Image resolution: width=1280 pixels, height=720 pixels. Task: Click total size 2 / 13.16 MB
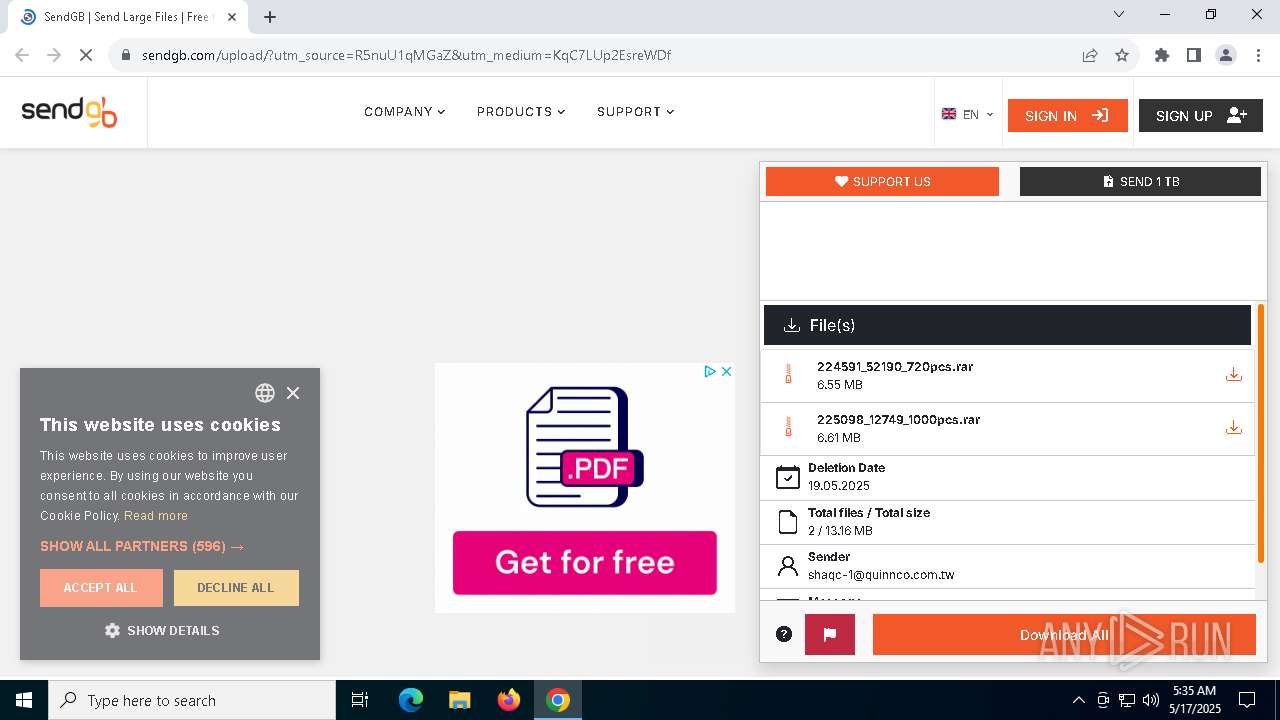coord(840,531)
